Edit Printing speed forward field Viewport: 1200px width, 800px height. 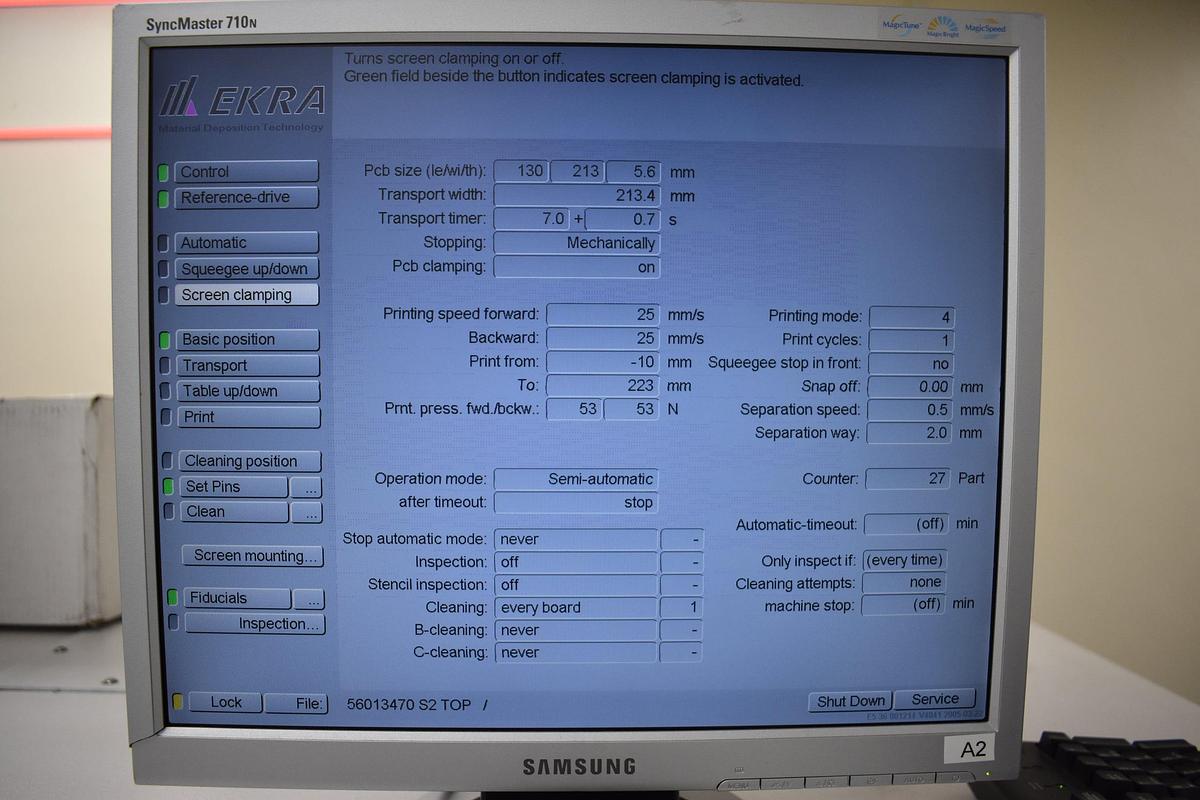[x=603, y=314]
